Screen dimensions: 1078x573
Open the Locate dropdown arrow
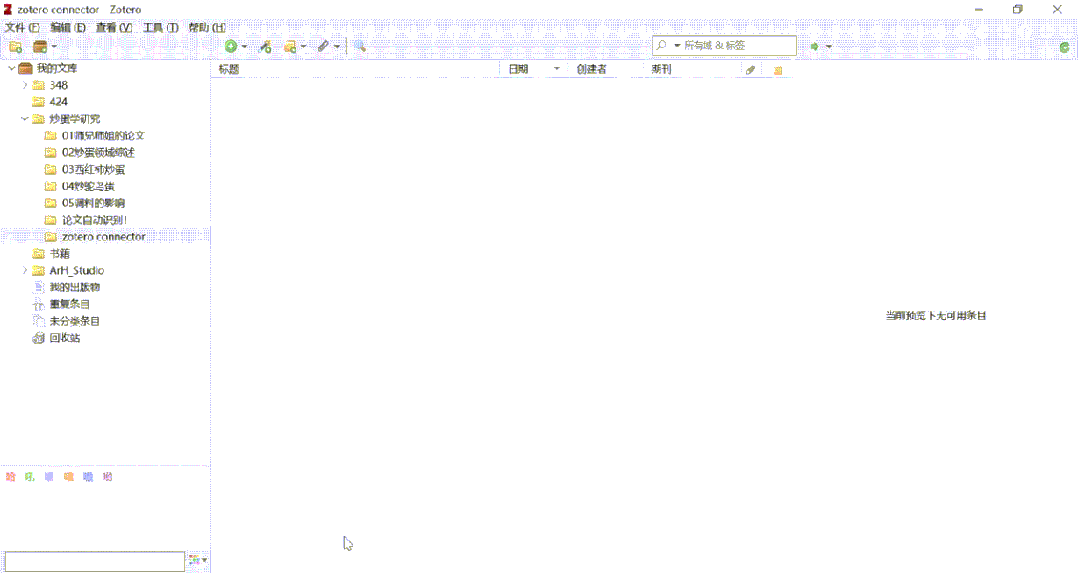828,47
